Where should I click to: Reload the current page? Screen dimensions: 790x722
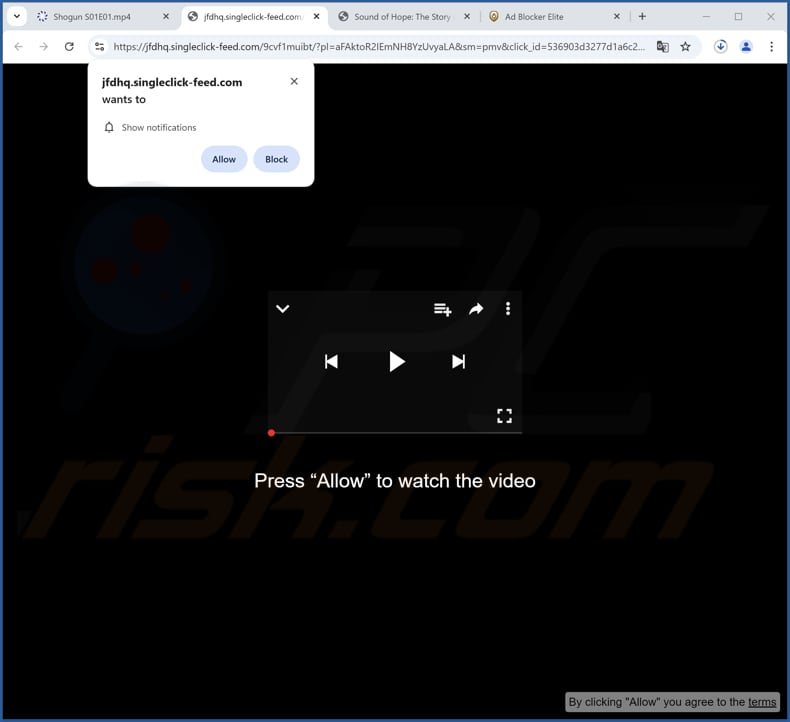pos(69,47)
